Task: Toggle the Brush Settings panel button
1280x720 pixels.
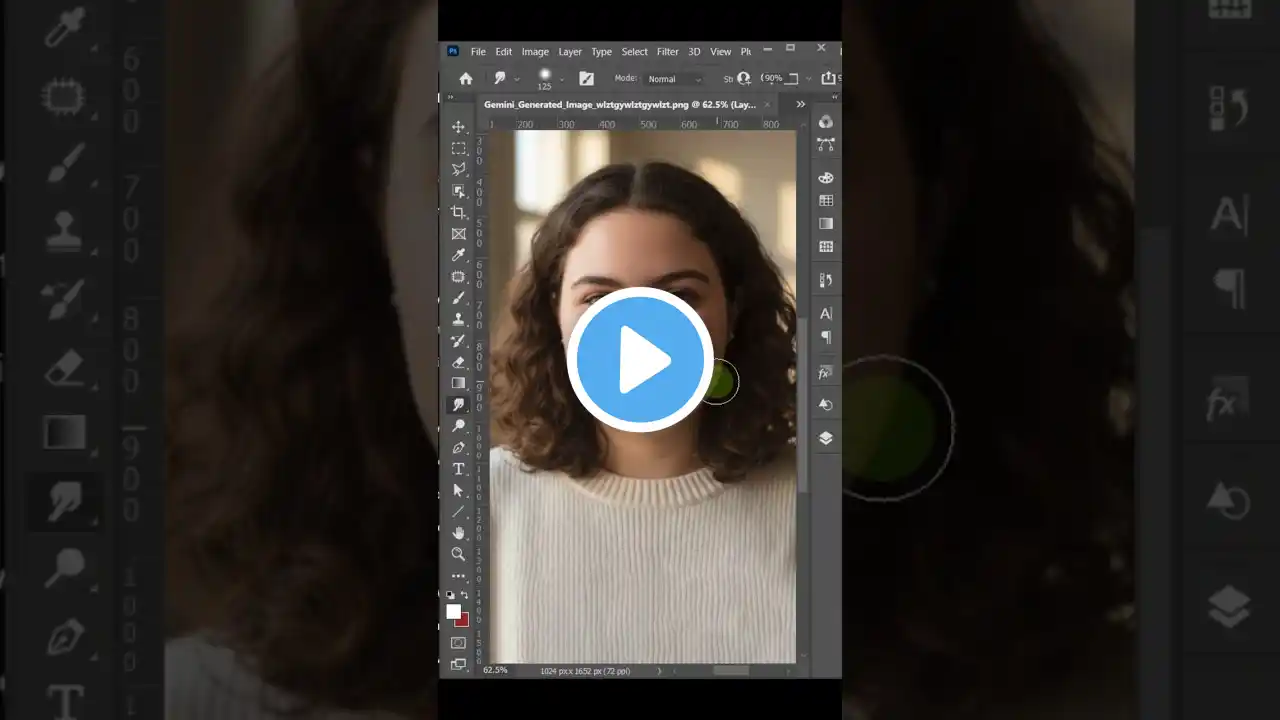Action: pyautogui.click(x=586, y=78)
